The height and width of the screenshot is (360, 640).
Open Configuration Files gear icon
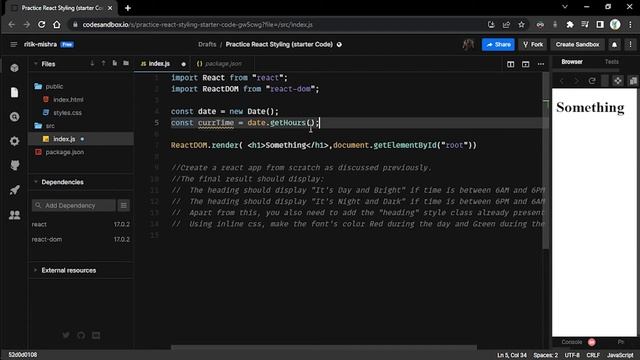(x=14, y=141)
